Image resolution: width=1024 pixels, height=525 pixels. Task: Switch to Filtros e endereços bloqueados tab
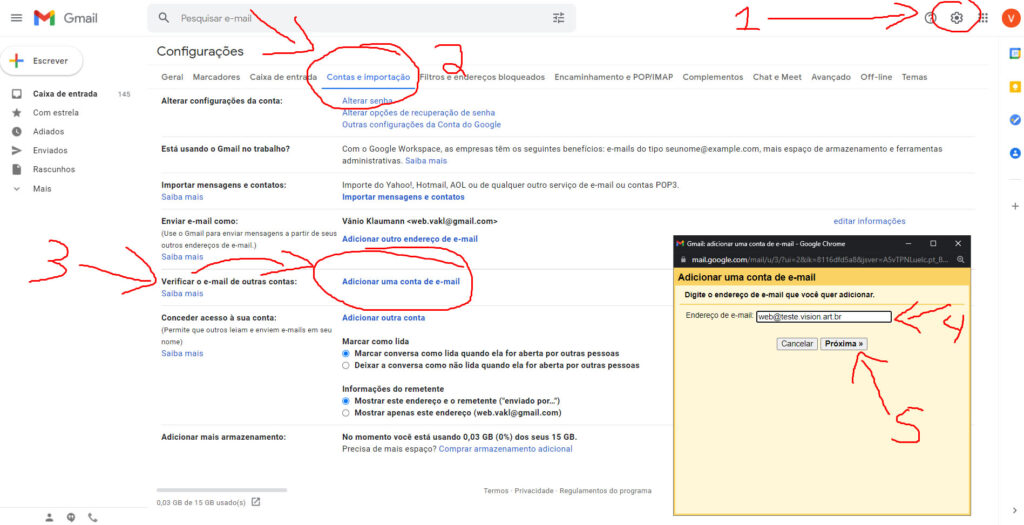[482, 77]
